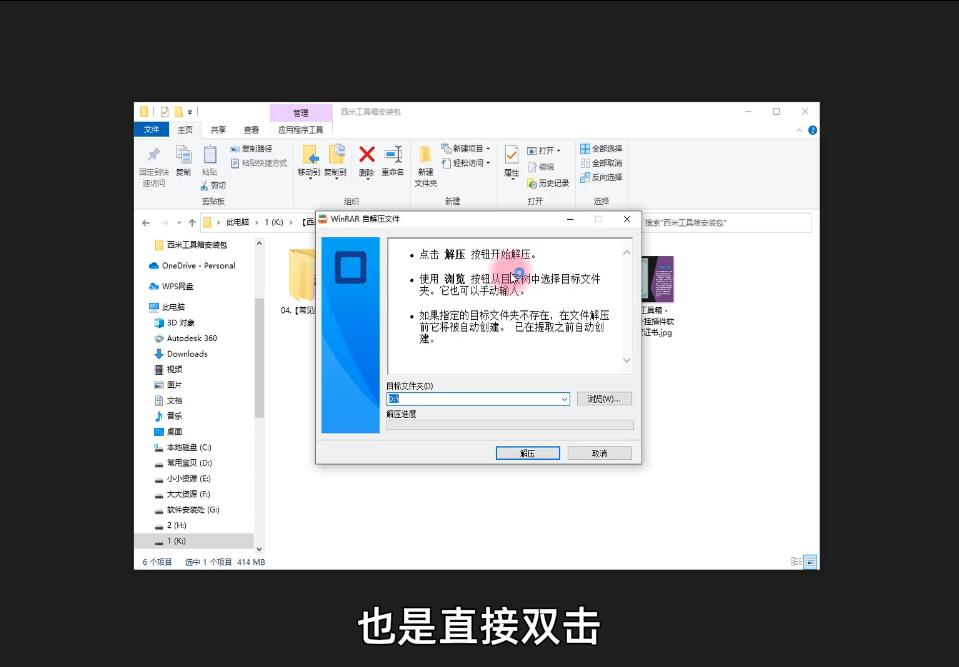
Task: Click details view button in status bar
Action: [x=796, y=561]
